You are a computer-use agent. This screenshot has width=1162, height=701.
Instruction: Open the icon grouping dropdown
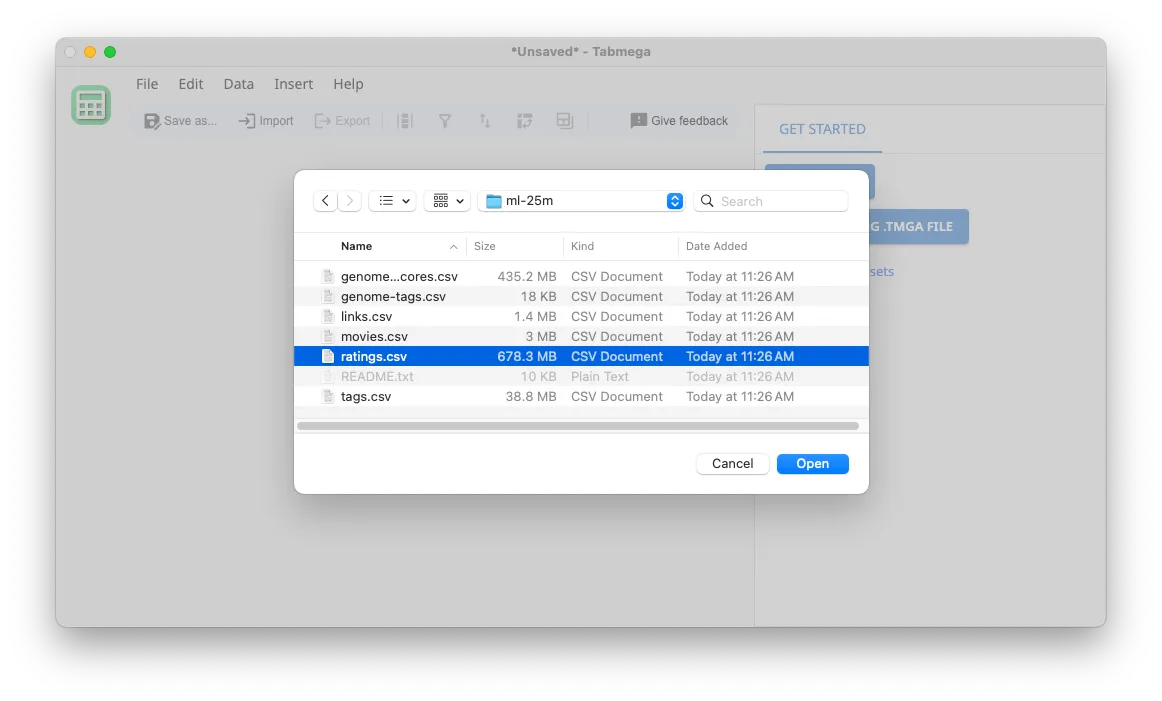tap(447, 200)
